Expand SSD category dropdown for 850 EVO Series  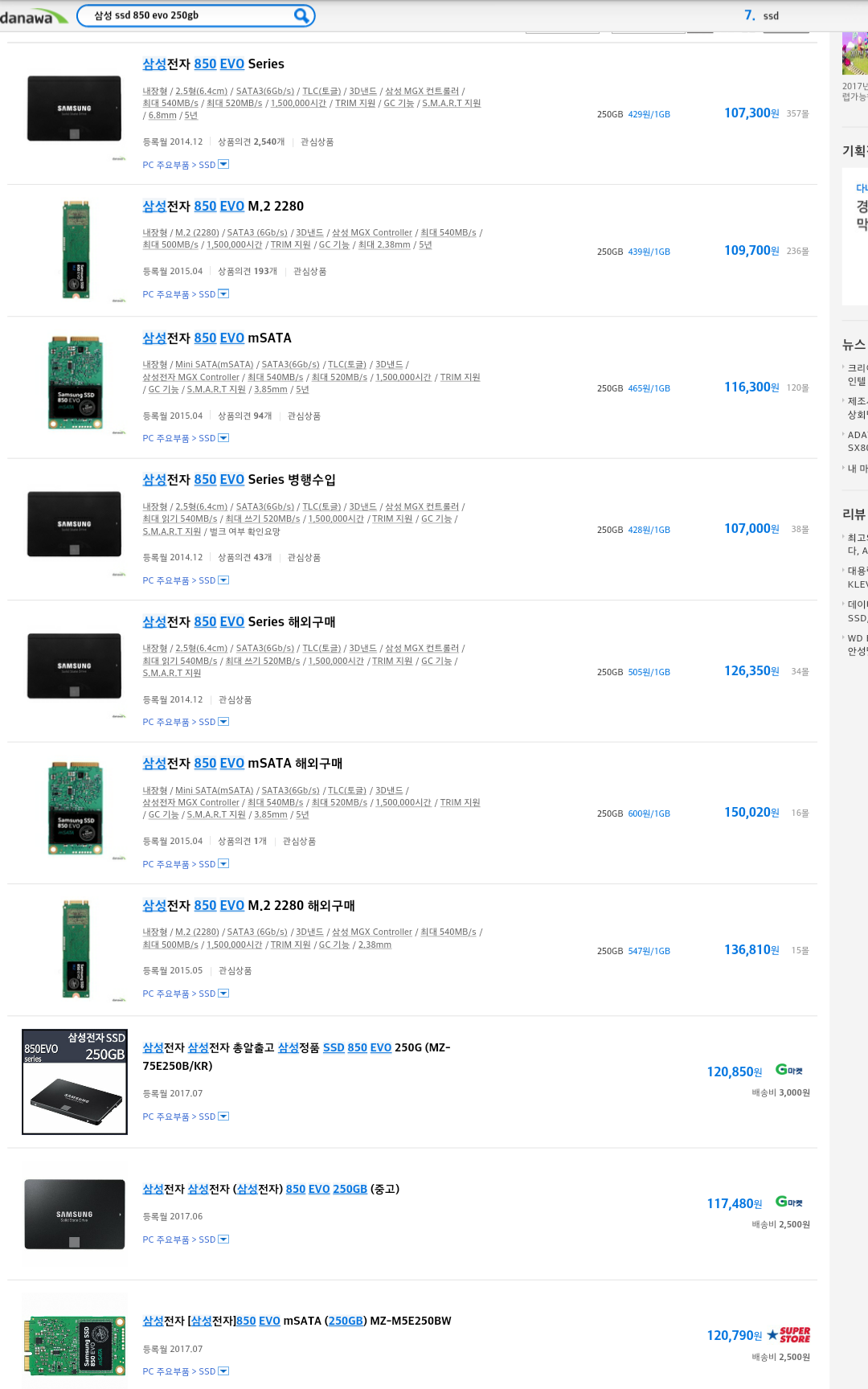(223, 164)
